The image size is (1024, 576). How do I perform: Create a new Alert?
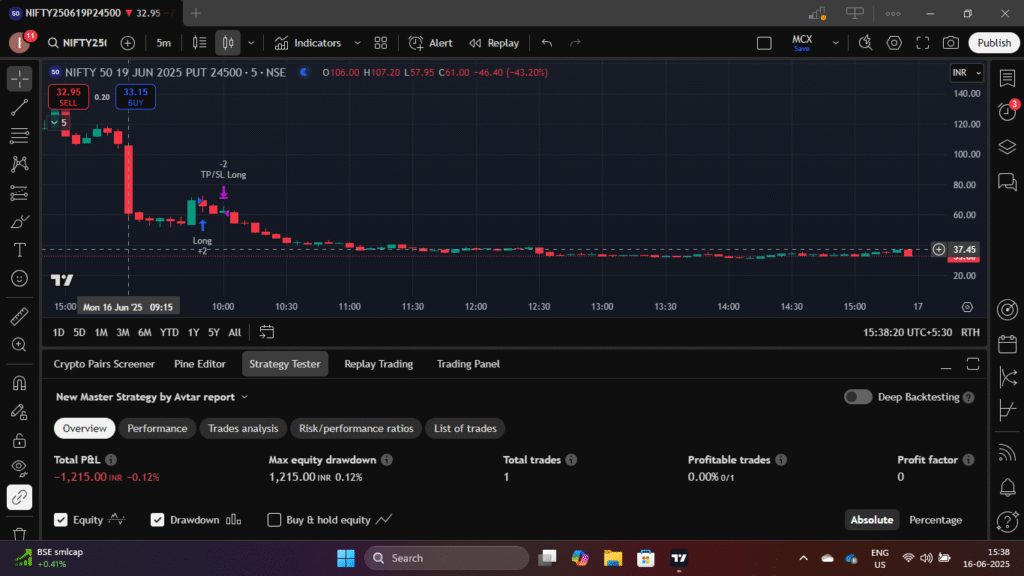(x=430, y=43)
